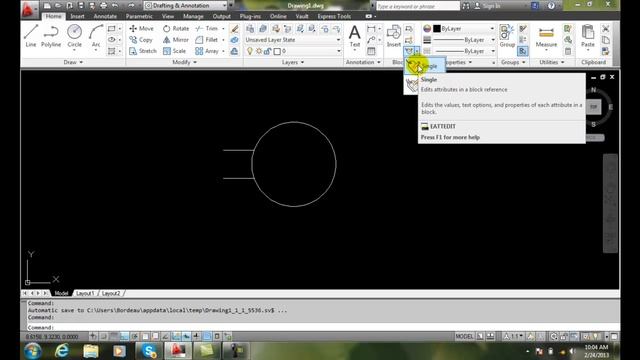Toggle Polar Tracking in status bar

click(x=135, y=336)
